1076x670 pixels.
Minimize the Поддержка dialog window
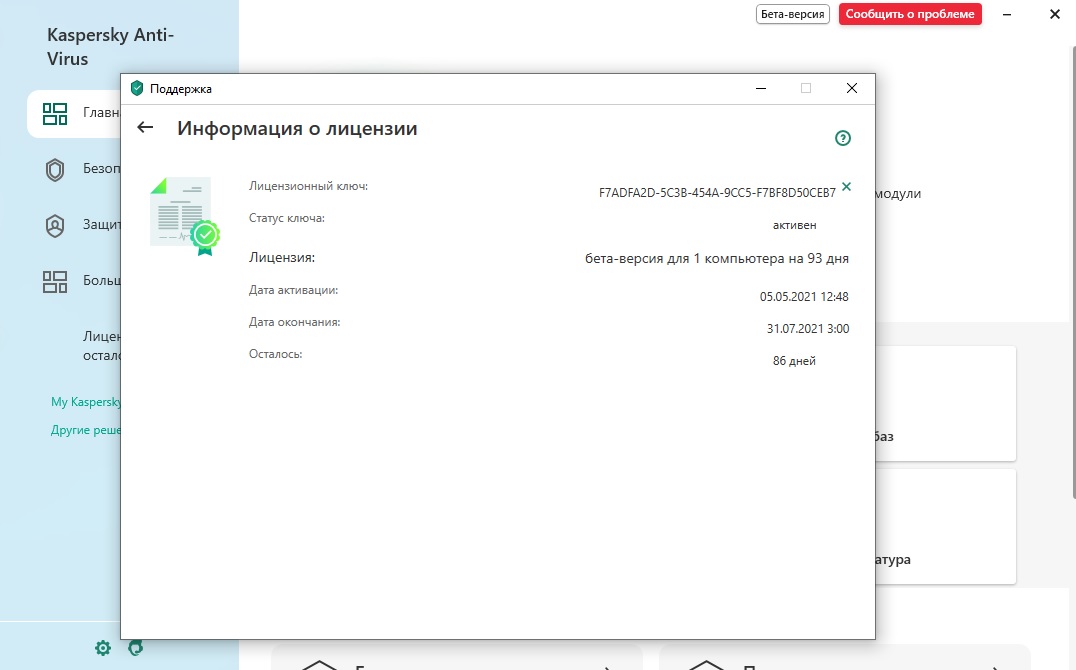pos(760,88)
